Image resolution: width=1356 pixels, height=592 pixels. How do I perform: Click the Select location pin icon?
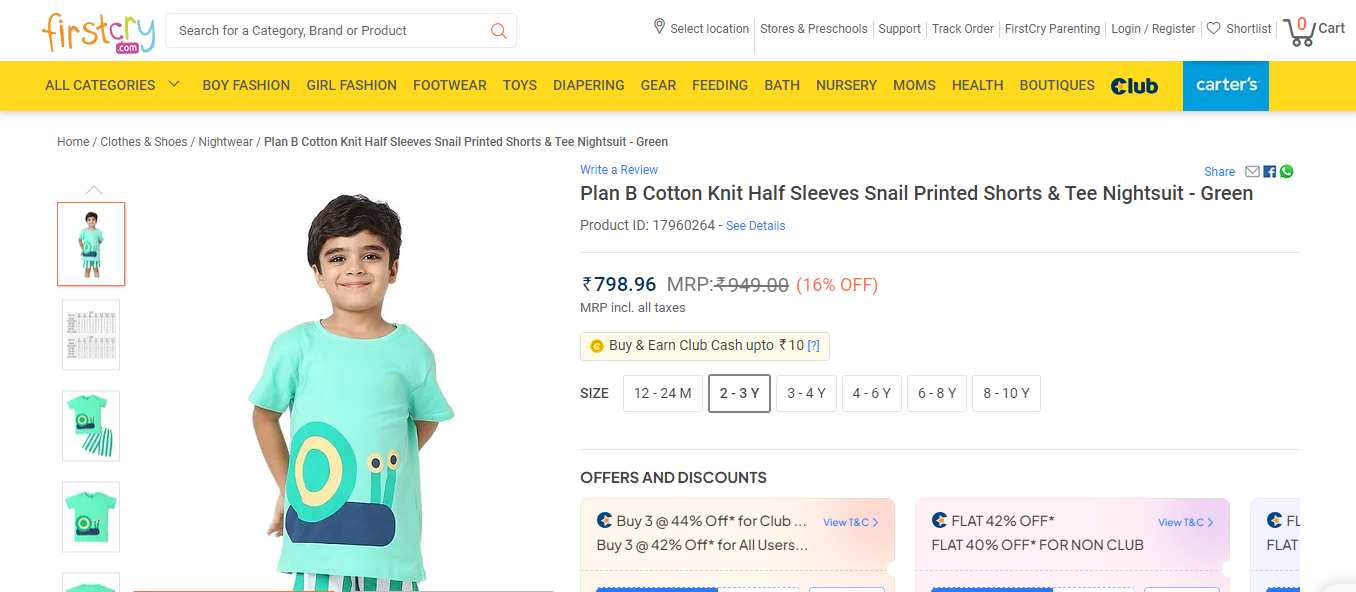(x=659, y=27)
